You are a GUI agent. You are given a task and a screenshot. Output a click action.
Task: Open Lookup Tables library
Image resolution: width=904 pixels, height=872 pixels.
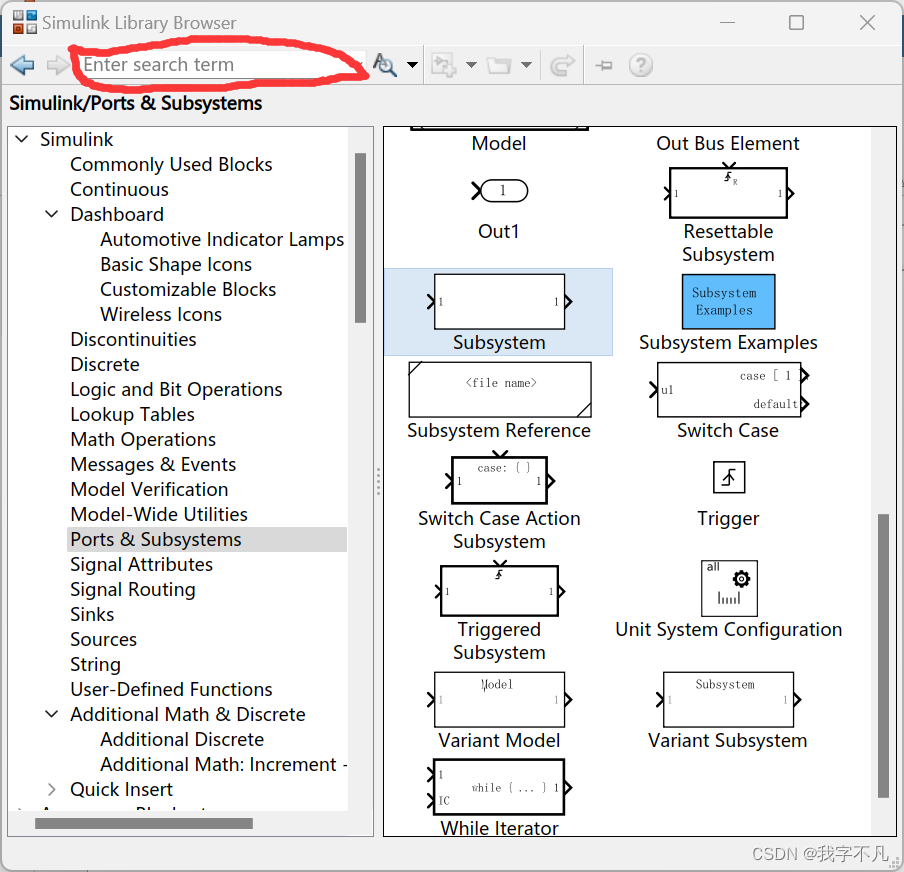click(x=132, y=414)
